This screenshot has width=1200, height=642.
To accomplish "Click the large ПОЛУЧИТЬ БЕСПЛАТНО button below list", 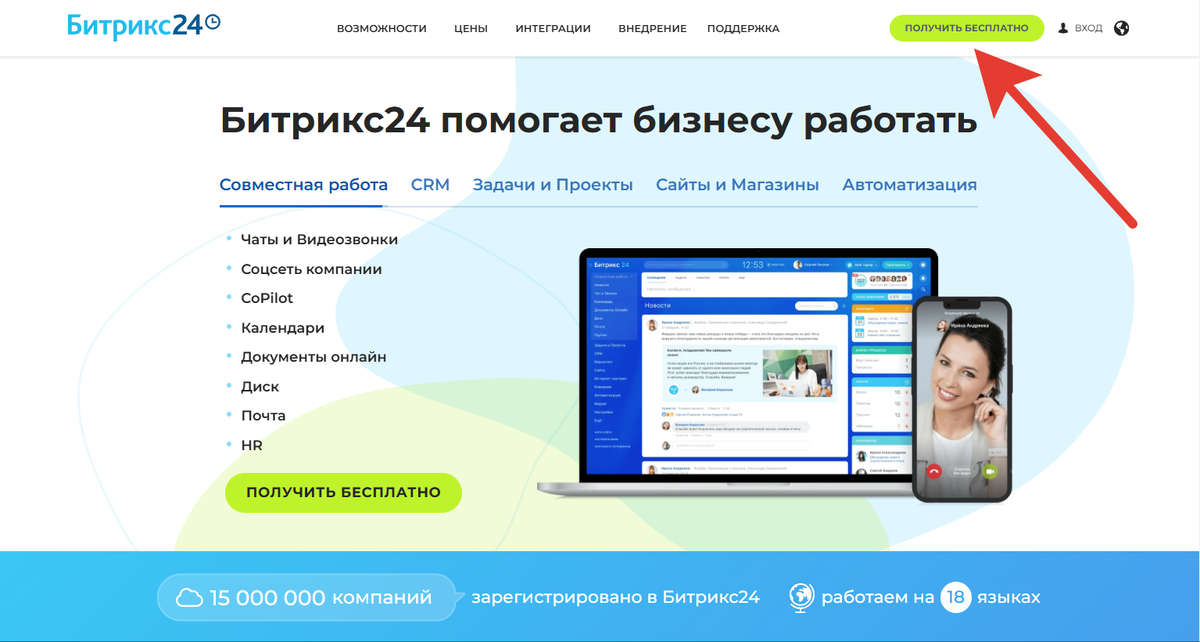I will coord(343,492).
